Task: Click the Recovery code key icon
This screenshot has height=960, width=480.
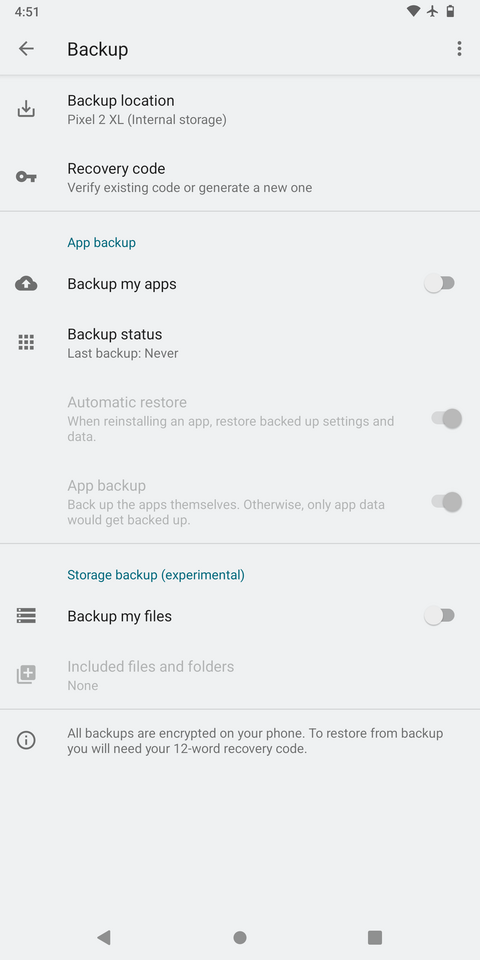Action: (26, 177)
